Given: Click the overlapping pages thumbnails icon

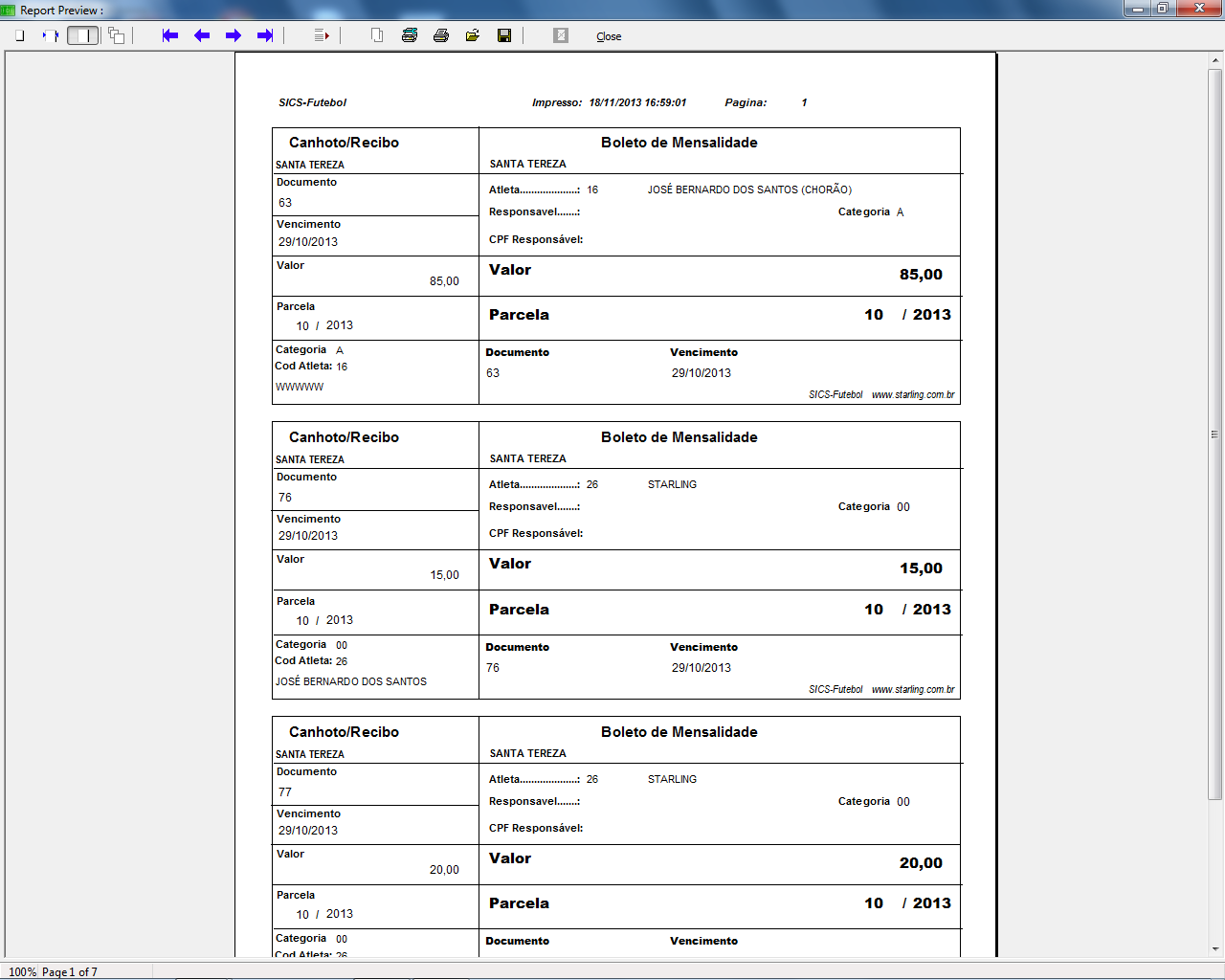Looking at the screenshot, I should [117, 35].
